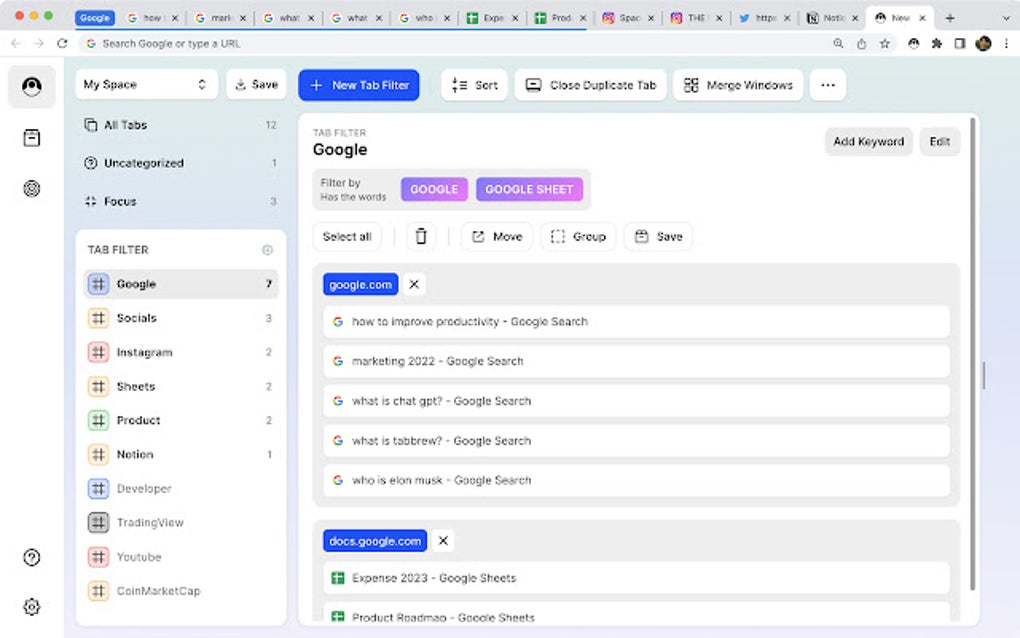1020x638 pixels.
Task: Remove the google.com group via its X
Action: 413,284
